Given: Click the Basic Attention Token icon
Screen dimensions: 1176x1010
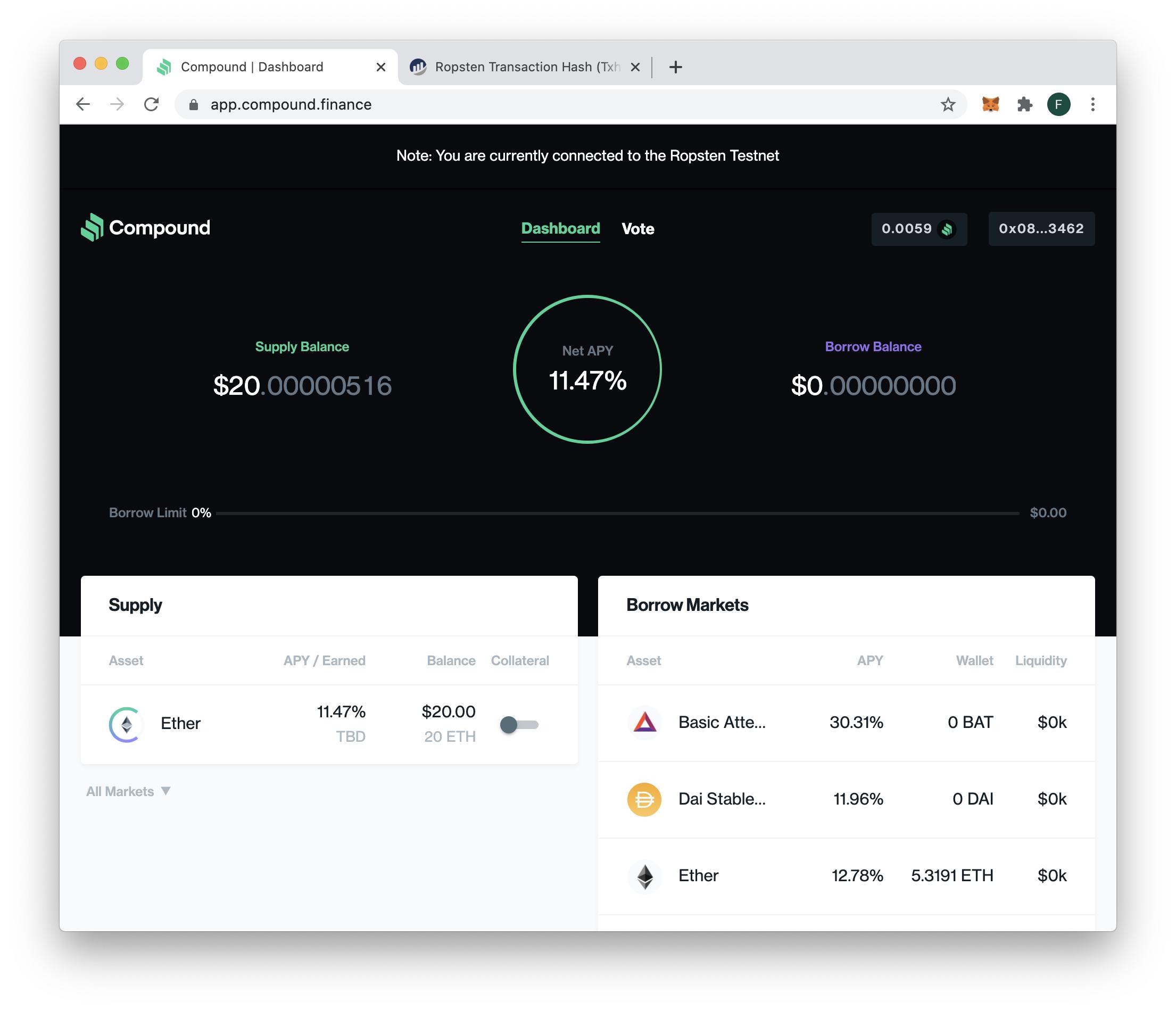Looking at the screenshot, I should tap(644, 722).
